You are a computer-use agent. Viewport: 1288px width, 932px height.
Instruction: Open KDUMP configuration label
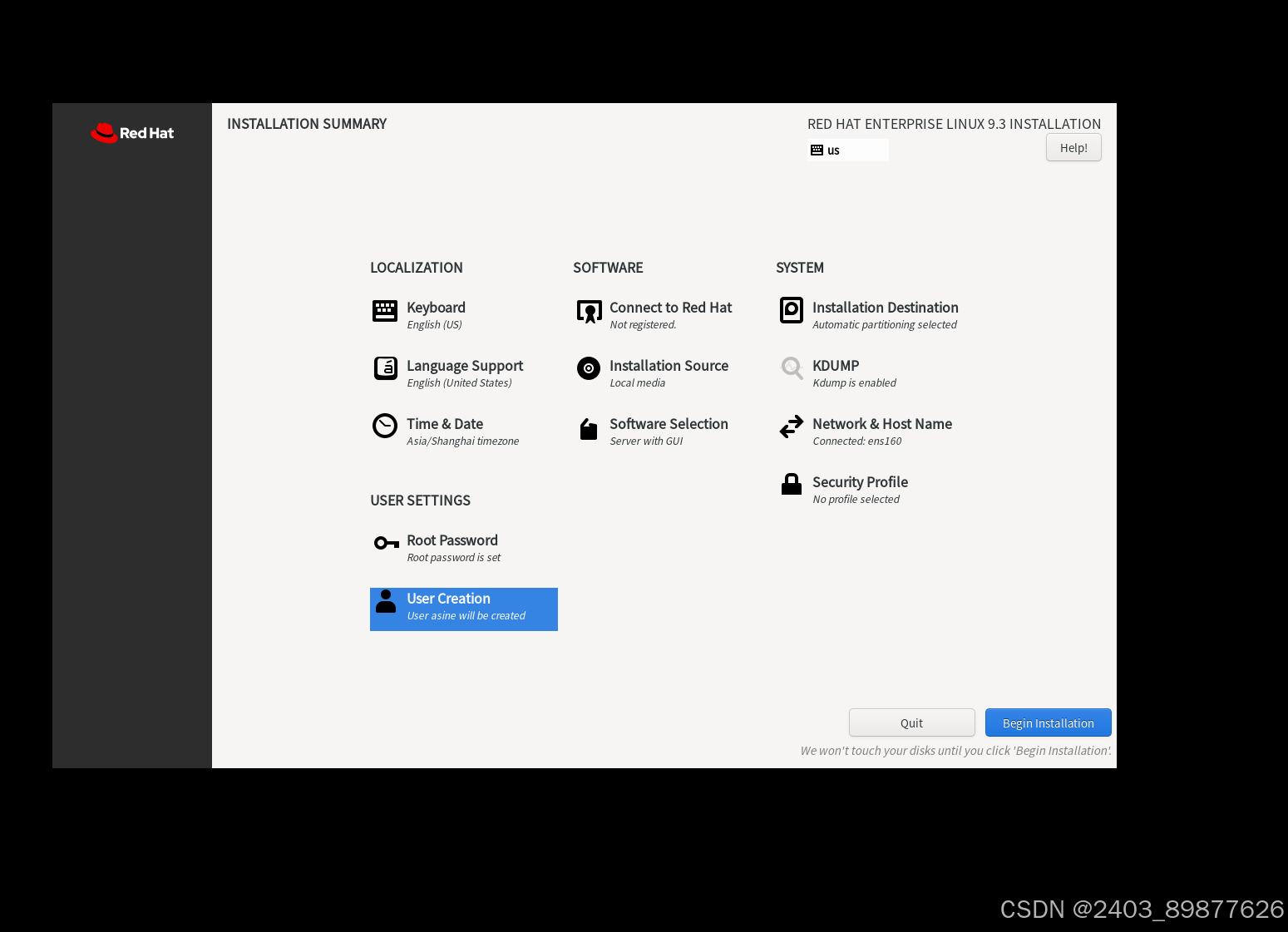tap(836, 366)
